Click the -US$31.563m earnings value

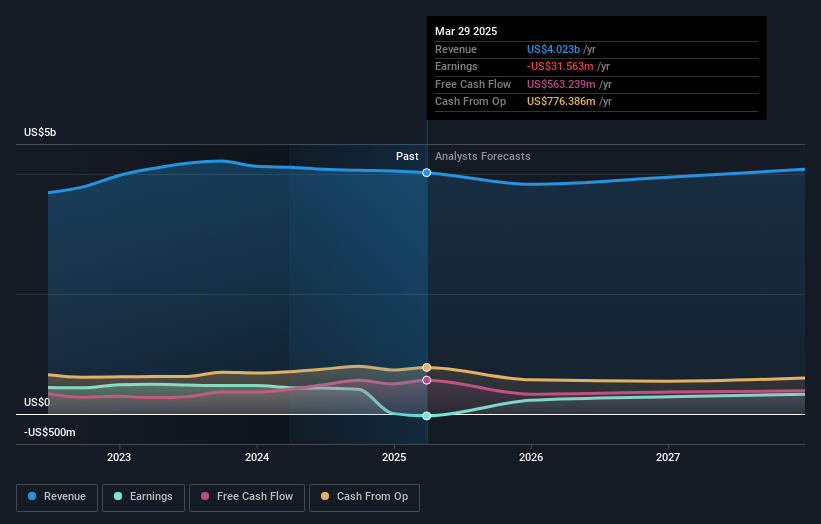pos(560,66)
